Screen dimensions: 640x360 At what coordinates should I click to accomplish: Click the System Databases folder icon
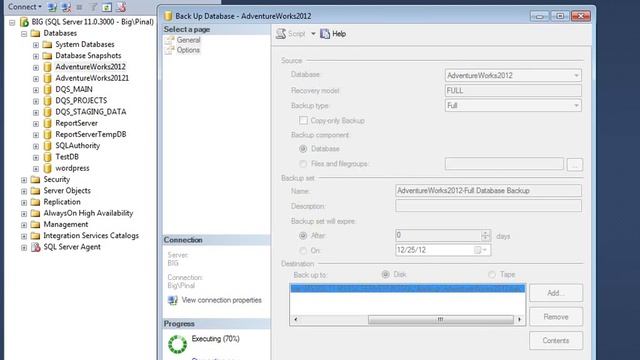[x=47, y=44]
